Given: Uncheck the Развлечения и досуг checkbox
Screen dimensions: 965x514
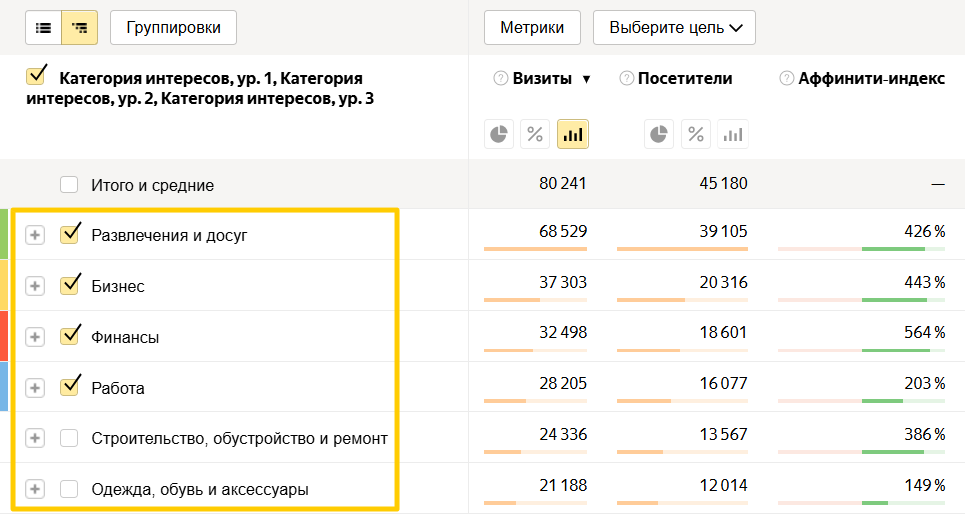Looking at the screenshot, I should point(69,235).
